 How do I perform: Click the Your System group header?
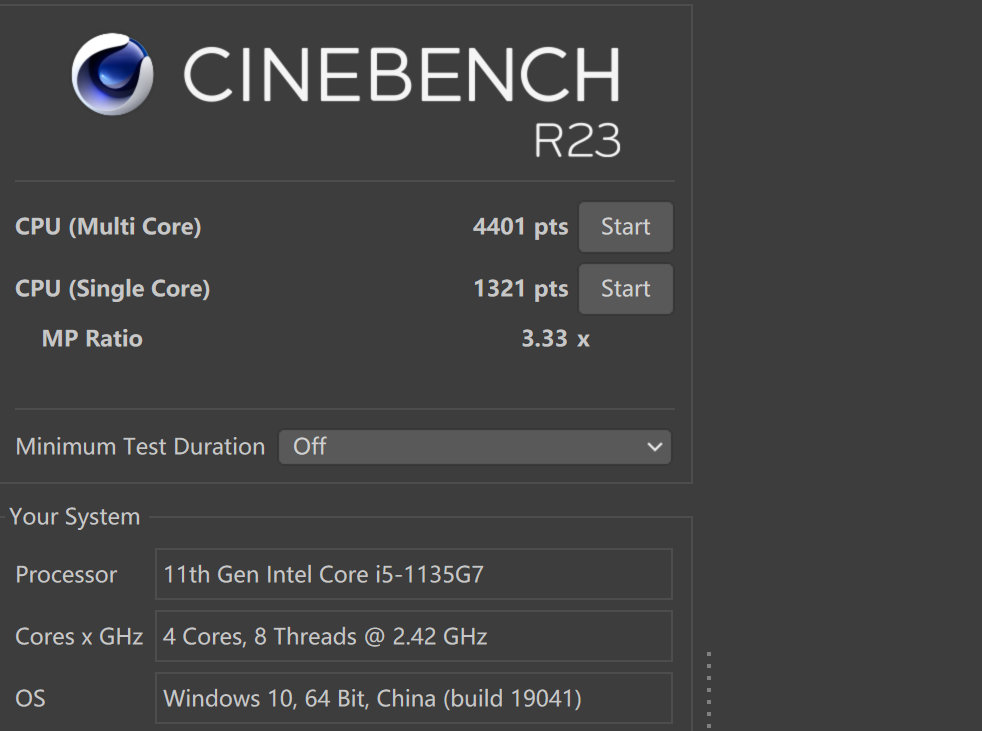[x=75, y=517]
